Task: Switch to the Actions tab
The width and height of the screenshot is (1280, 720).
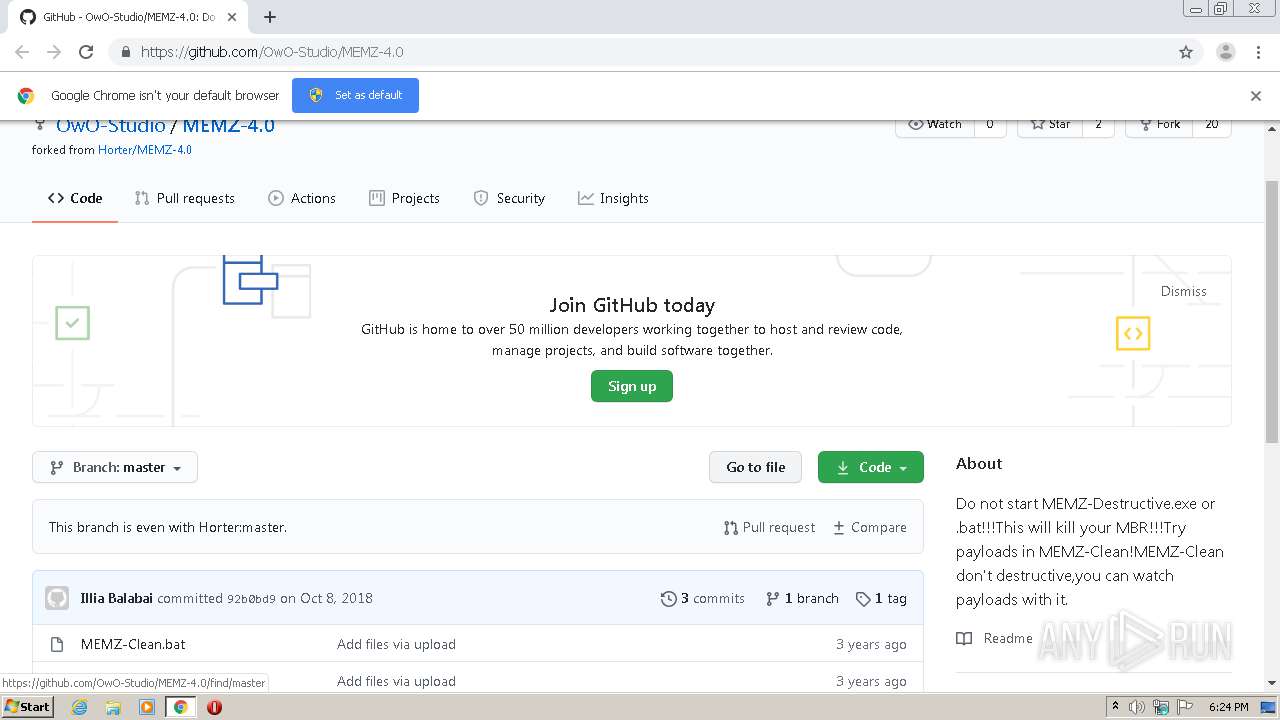Action: pyautogui.click(x=302, y=198)
